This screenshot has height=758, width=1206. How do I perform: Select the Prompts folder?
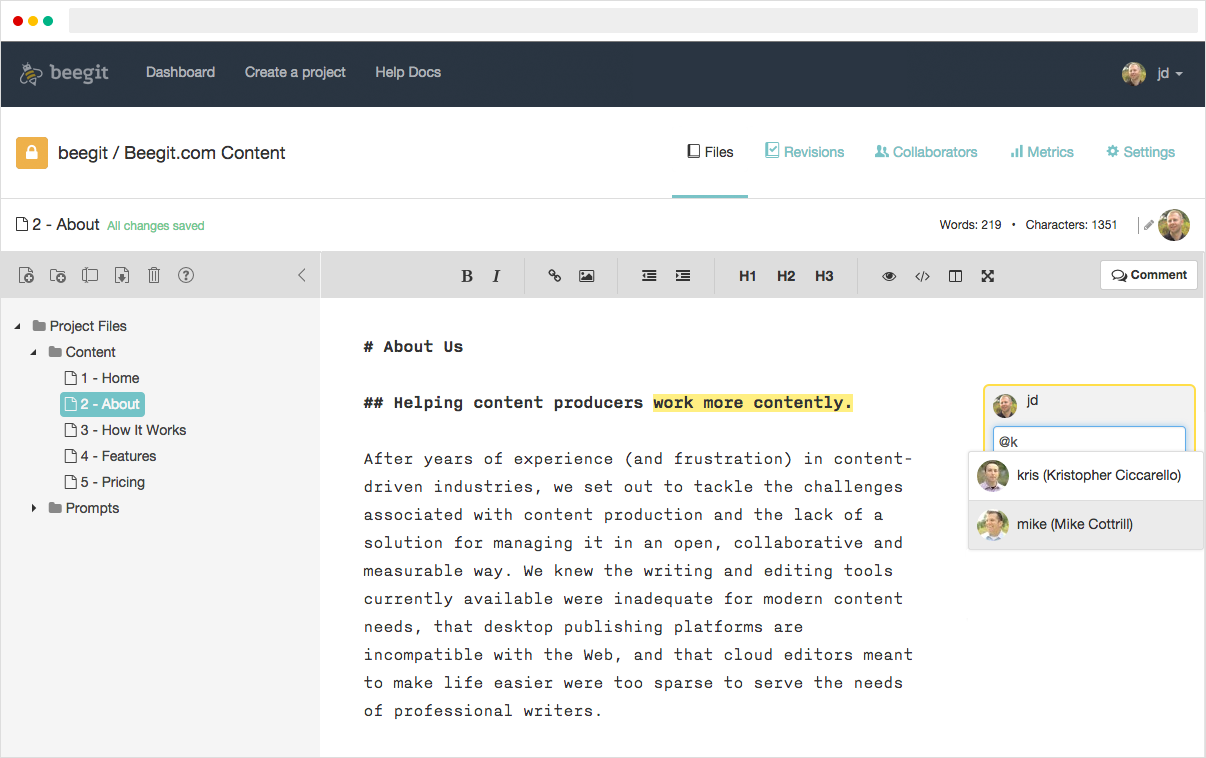point(84,508)
